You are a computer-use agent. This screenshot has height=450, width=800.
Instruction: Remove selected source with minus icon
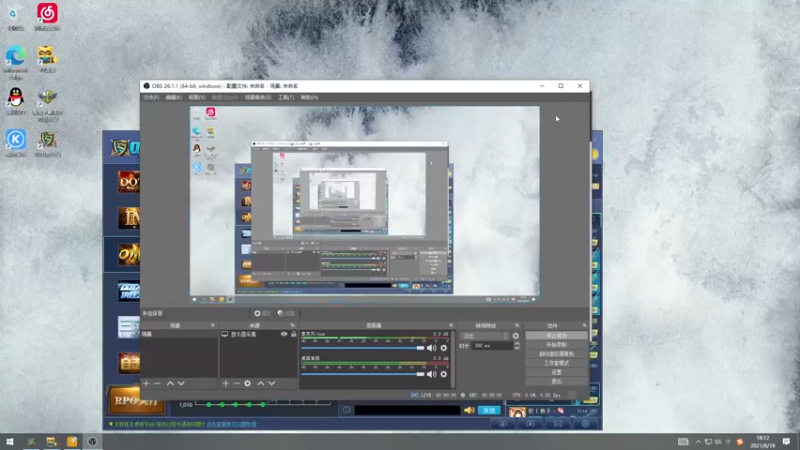tap(236, 383)
